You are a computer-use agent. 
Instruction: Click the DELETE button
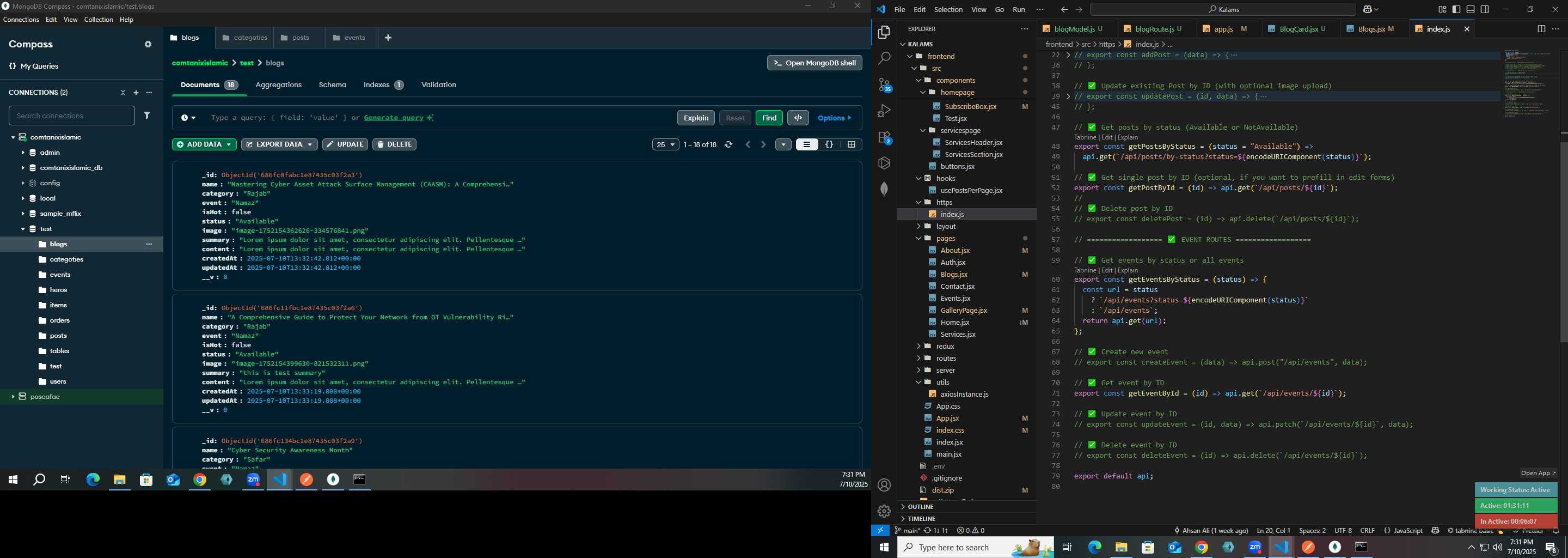(394, 144)
